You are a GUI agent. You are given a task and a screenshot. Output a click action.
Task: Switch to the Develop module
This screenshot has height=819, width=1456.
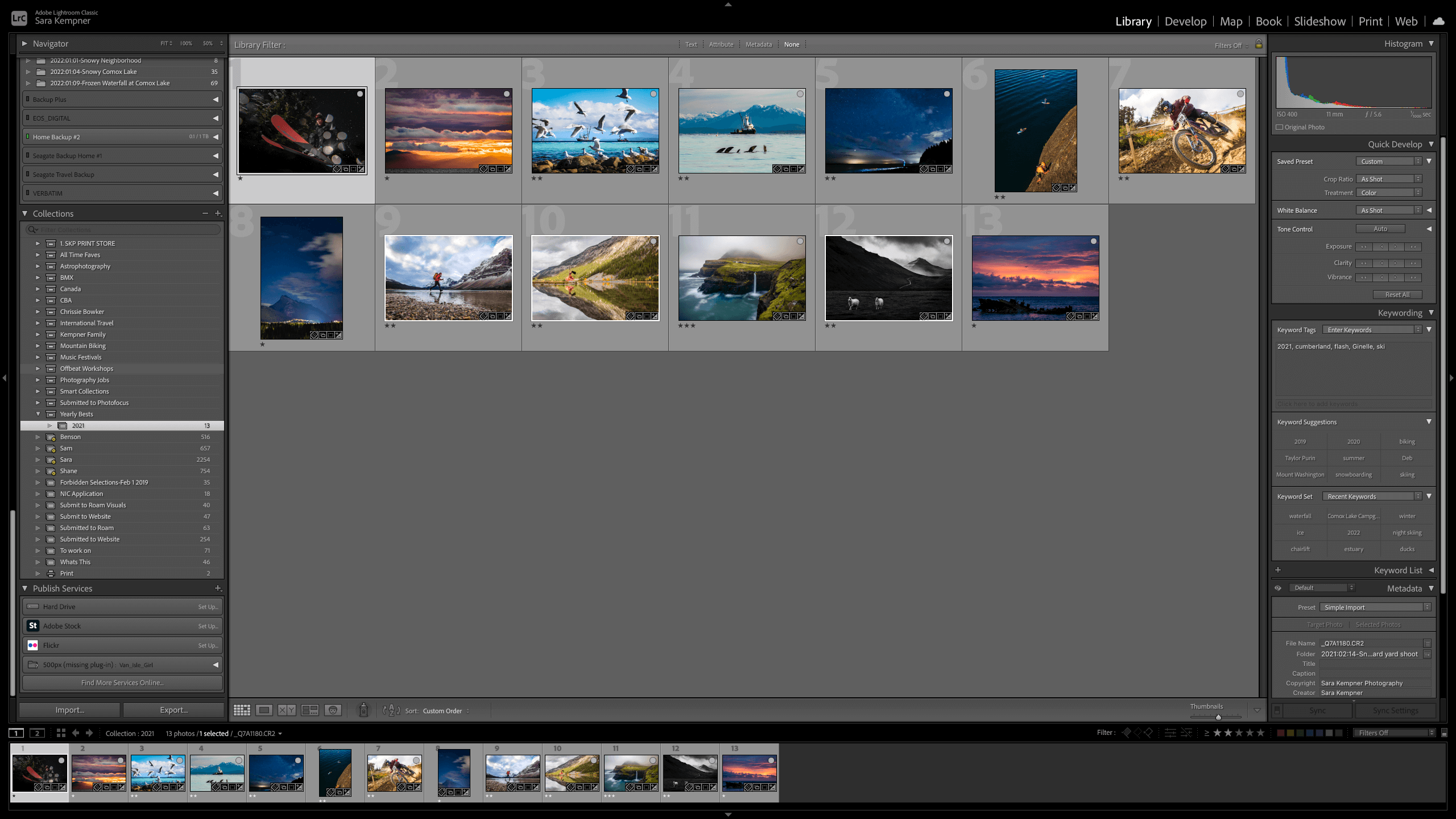pos(1185,22)
